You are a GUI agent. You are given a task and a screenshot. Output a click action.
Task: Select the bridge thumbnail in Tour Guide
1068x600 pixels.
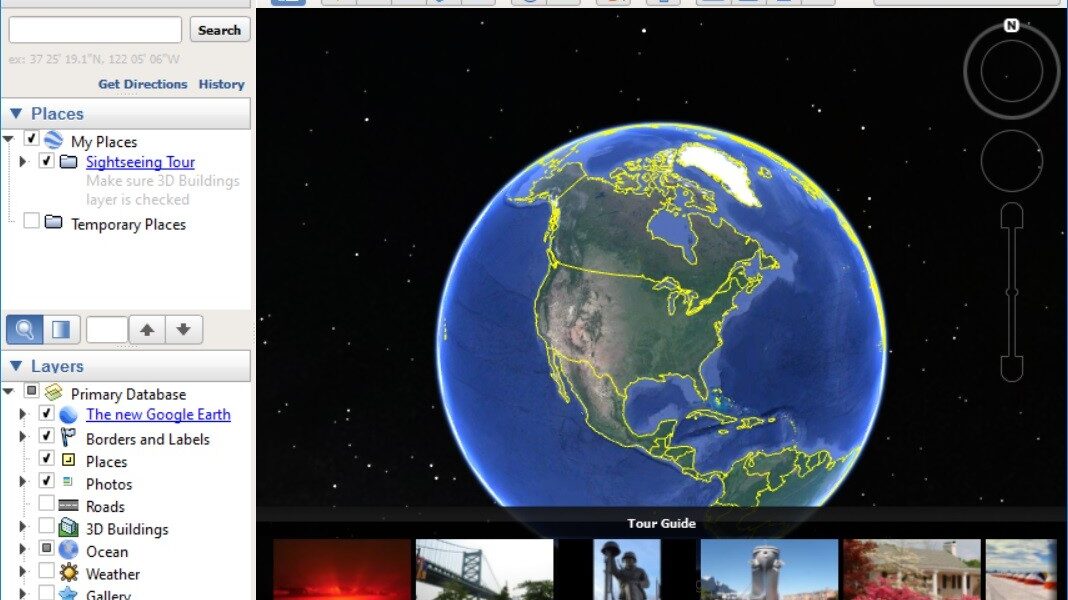point(484,569)
